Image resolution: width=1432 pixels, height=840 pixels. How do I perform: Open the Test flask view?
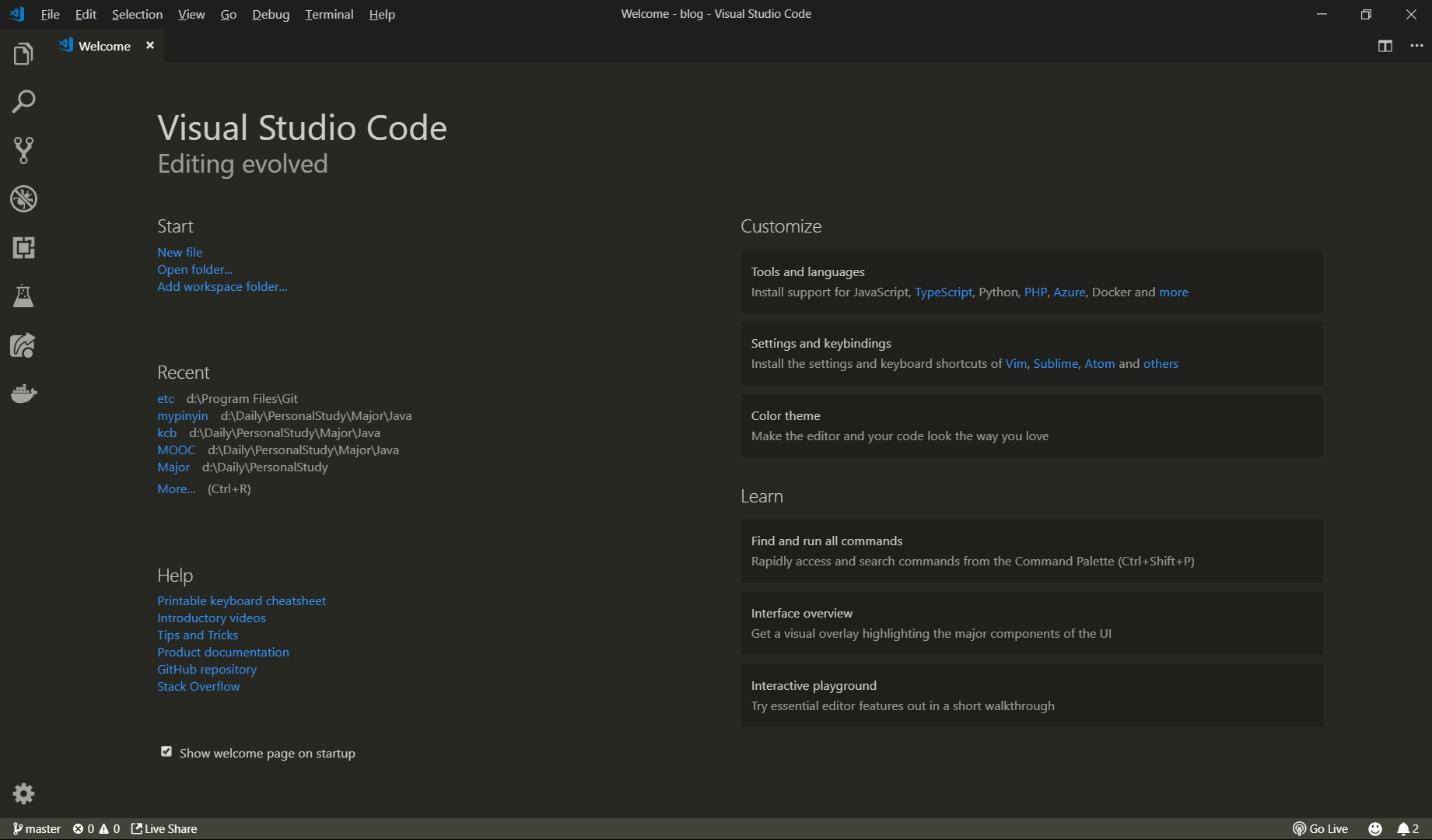click(23, 296)
